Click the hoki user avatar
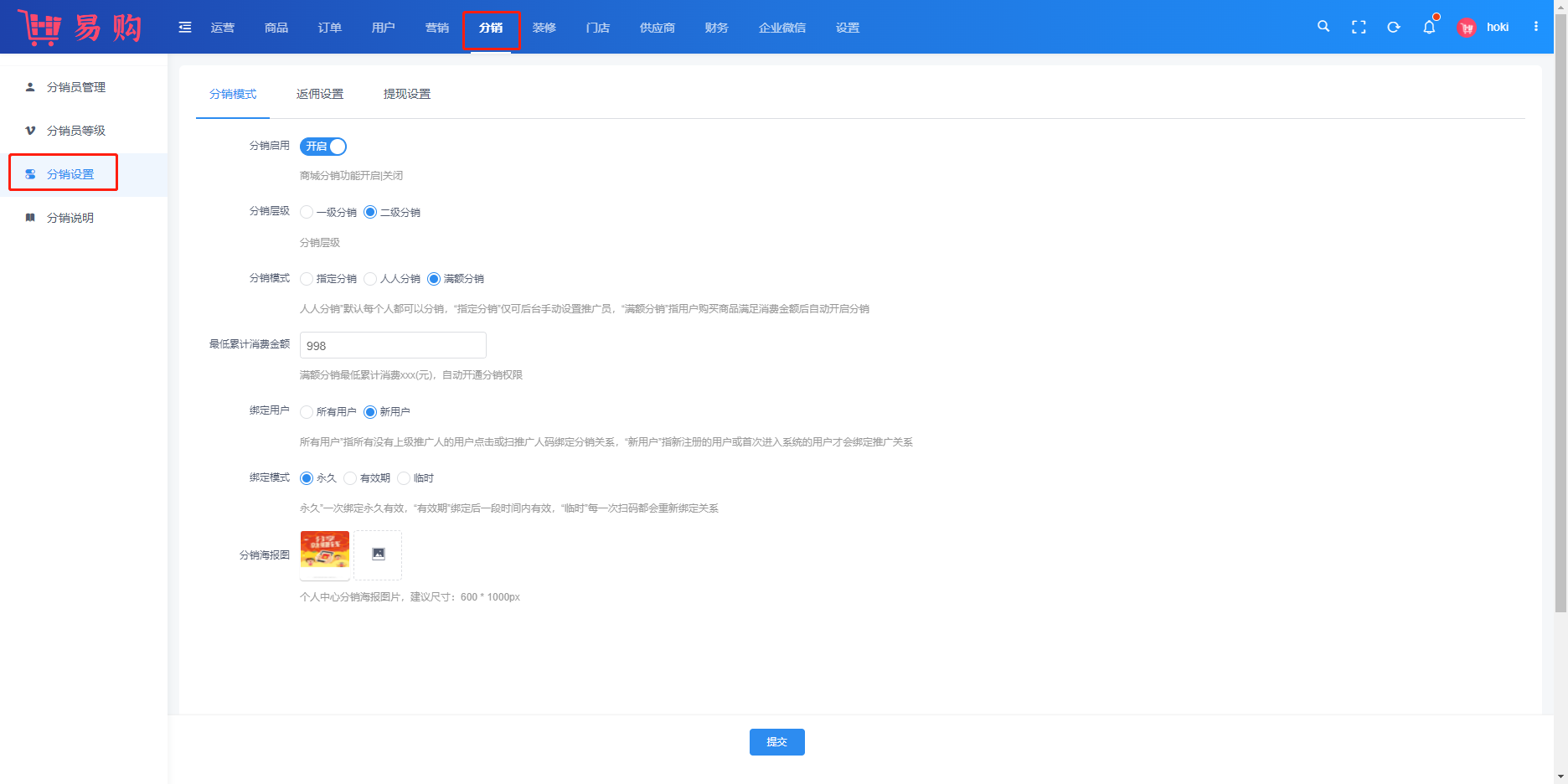This screenshot has width=1568, height=784. click(1467, 28)
